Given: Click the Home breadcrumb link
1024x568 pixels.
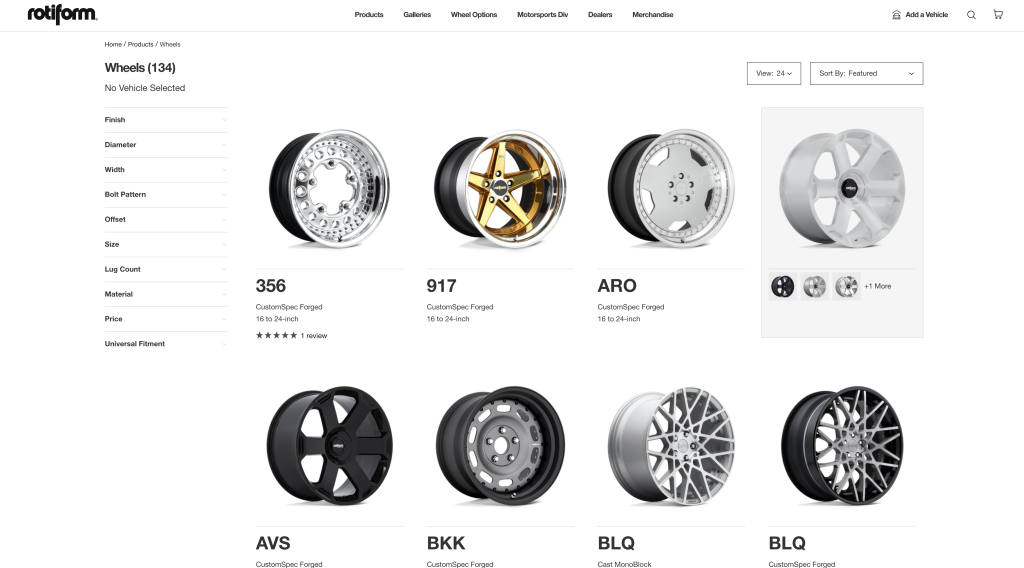Looking at the screenshot, I should pos(113,44).
